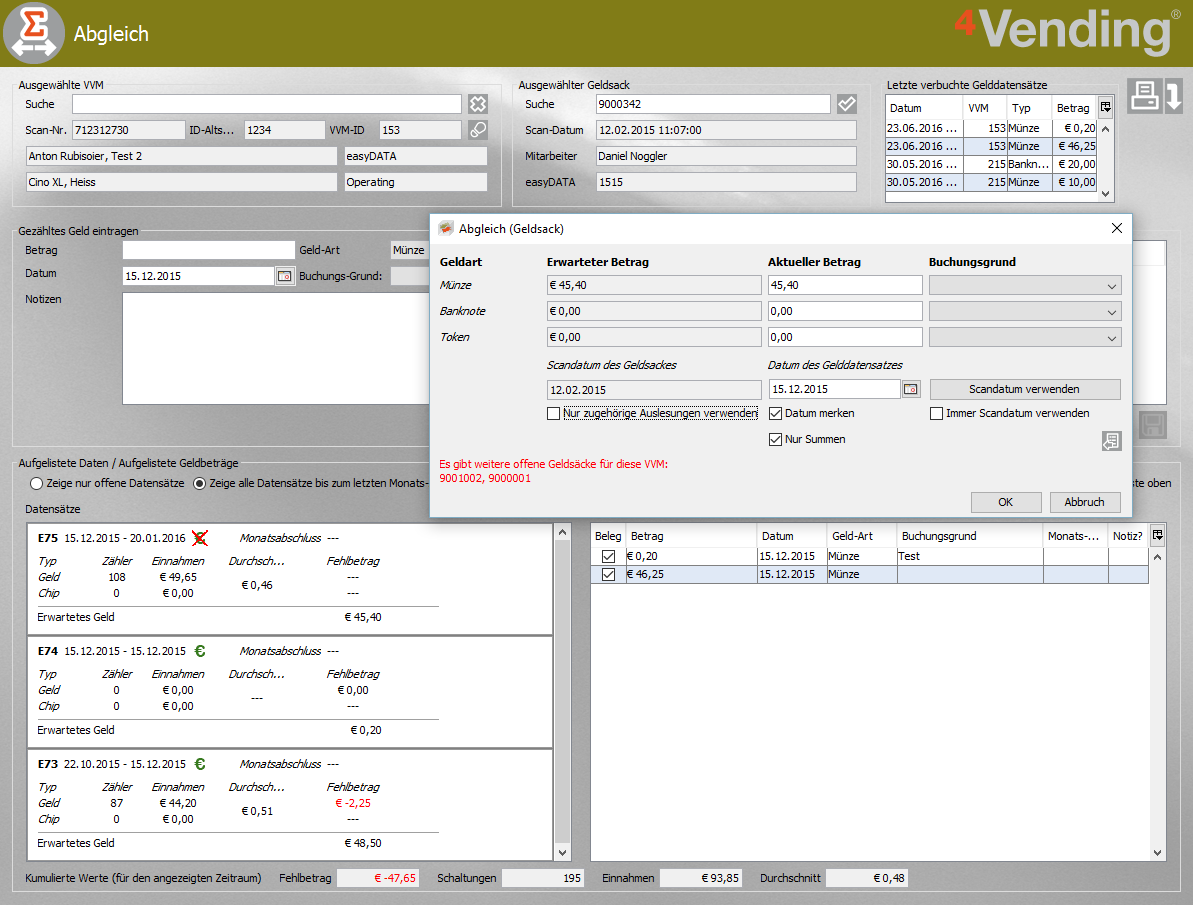Click the Abgleich sigma logo icon
This screenshot has width=1193, height=905.
33,33
